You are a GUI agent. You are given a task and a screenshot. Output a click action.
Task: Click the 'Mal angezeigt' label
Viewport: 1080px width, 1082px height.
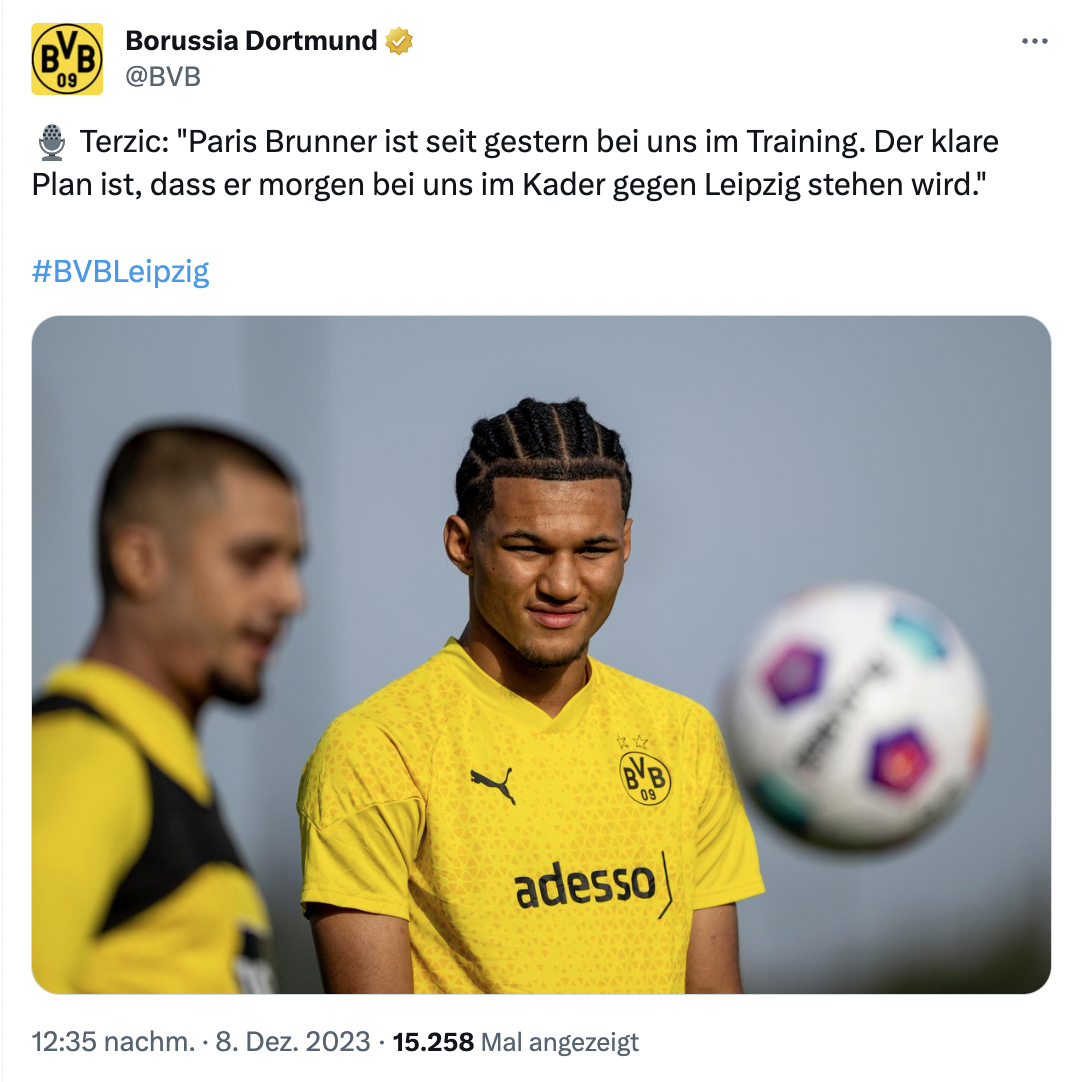(560, 1042)
